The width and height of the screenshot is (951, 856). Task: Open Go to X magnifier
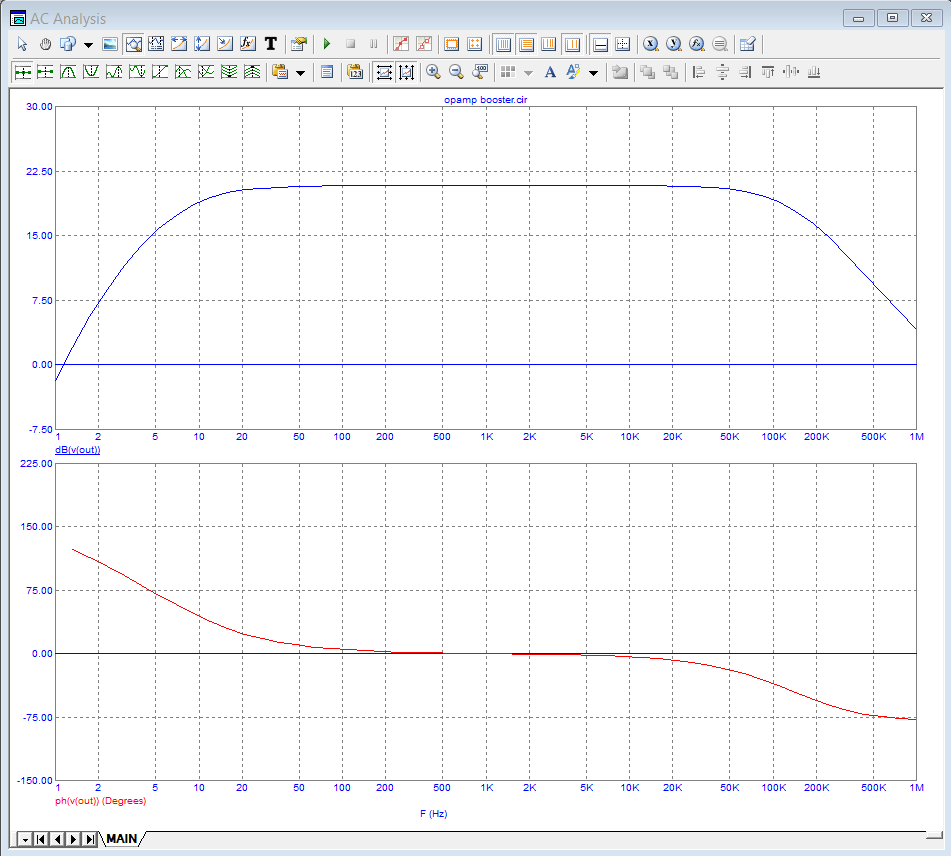pos(651,44)
